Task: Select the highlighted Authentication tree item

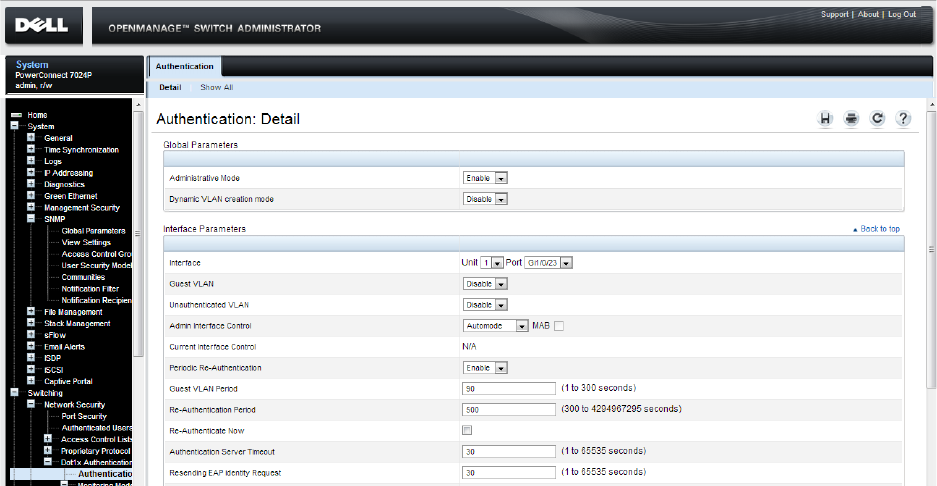Action: click(x=105, y=474)
